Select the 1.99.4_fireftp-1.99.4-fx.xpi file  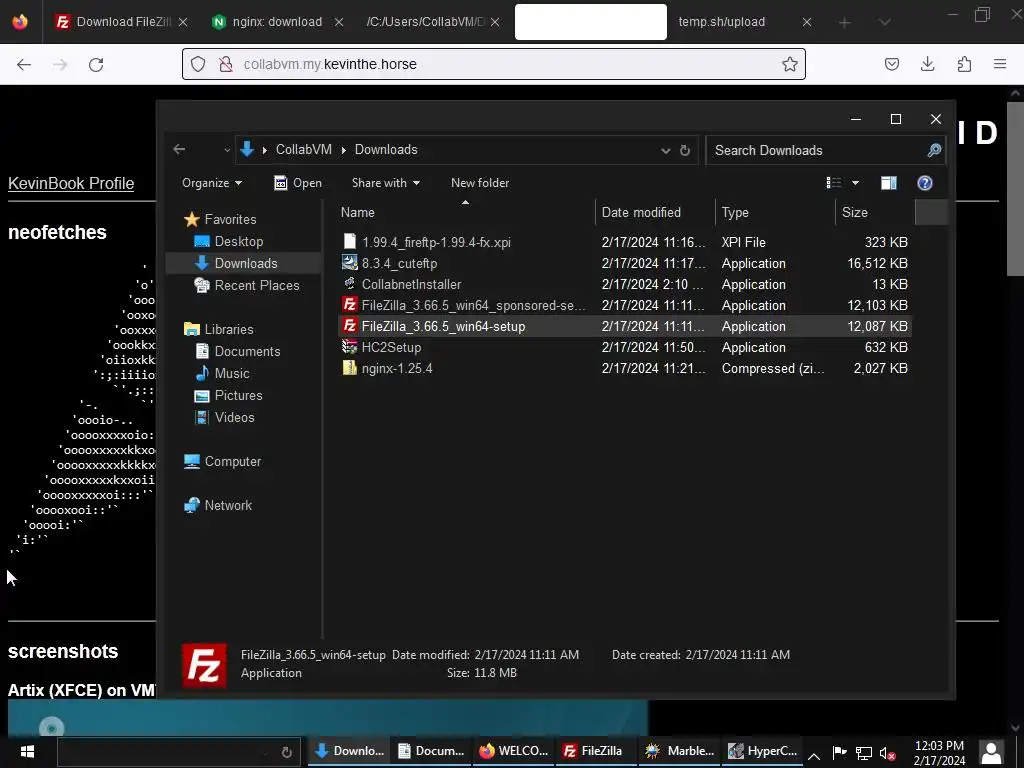(x=624, y=242)
